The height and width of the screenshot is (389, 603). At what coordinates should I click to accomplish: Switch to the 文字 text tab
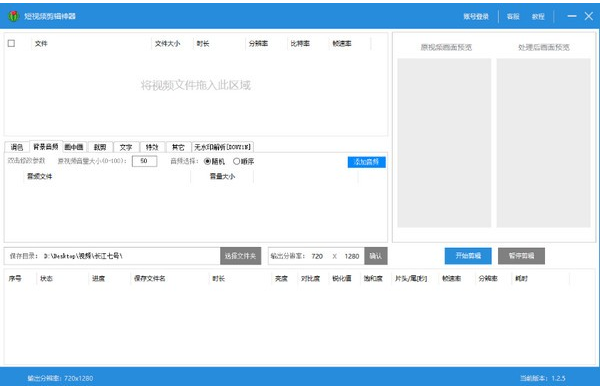point(126,147)
